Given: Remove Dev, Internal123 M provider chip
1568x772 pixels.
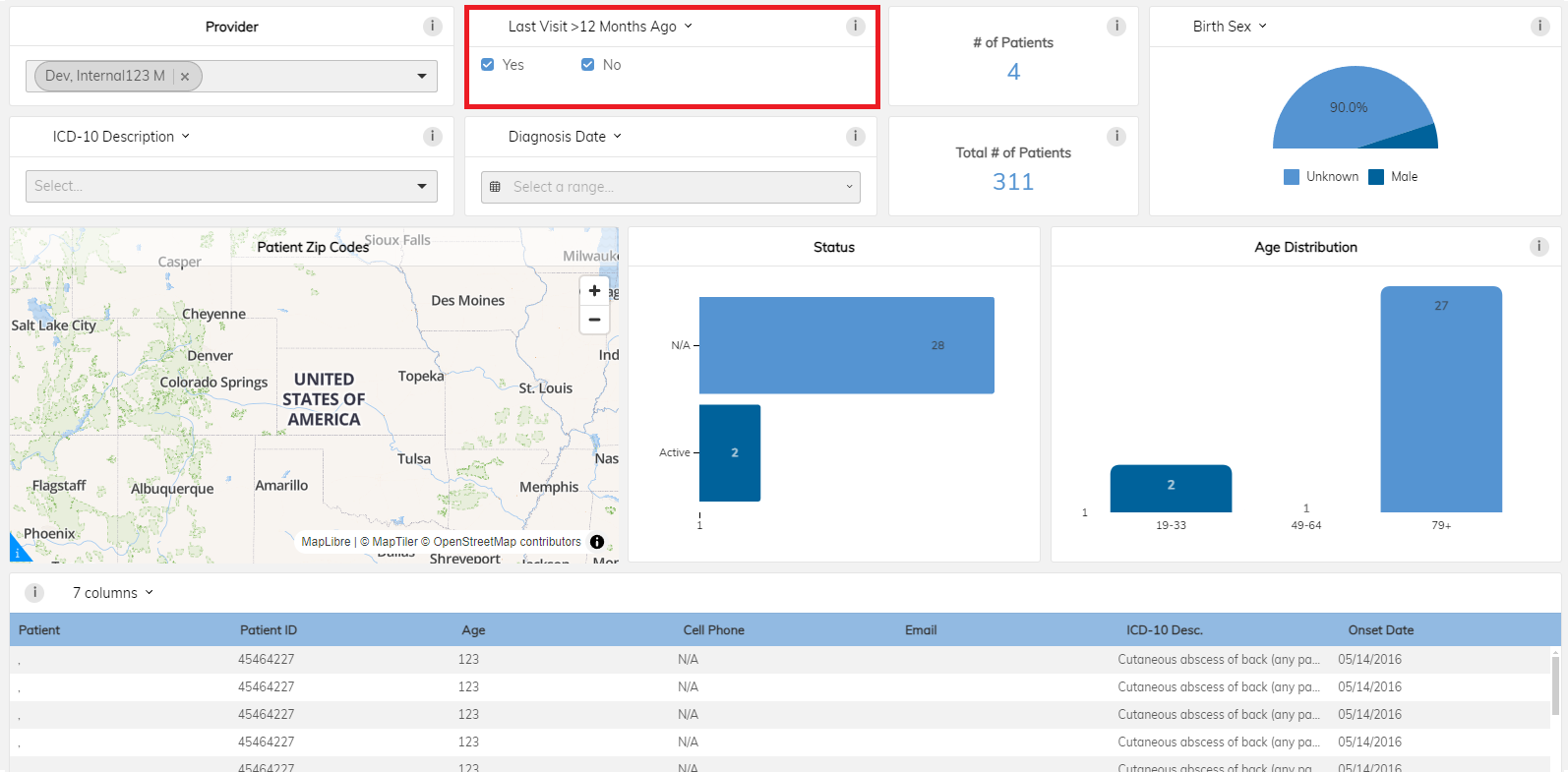Looking at the screenshot, I should 185,76.
